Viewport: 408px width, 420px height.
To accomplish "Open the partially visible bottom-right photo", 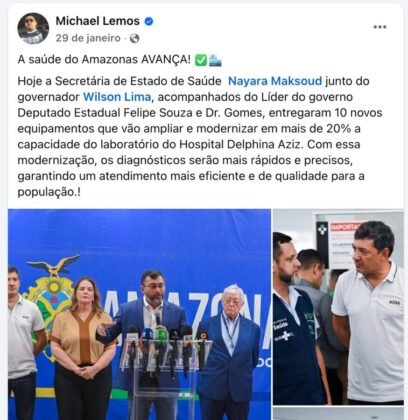I will coord(338,414).
